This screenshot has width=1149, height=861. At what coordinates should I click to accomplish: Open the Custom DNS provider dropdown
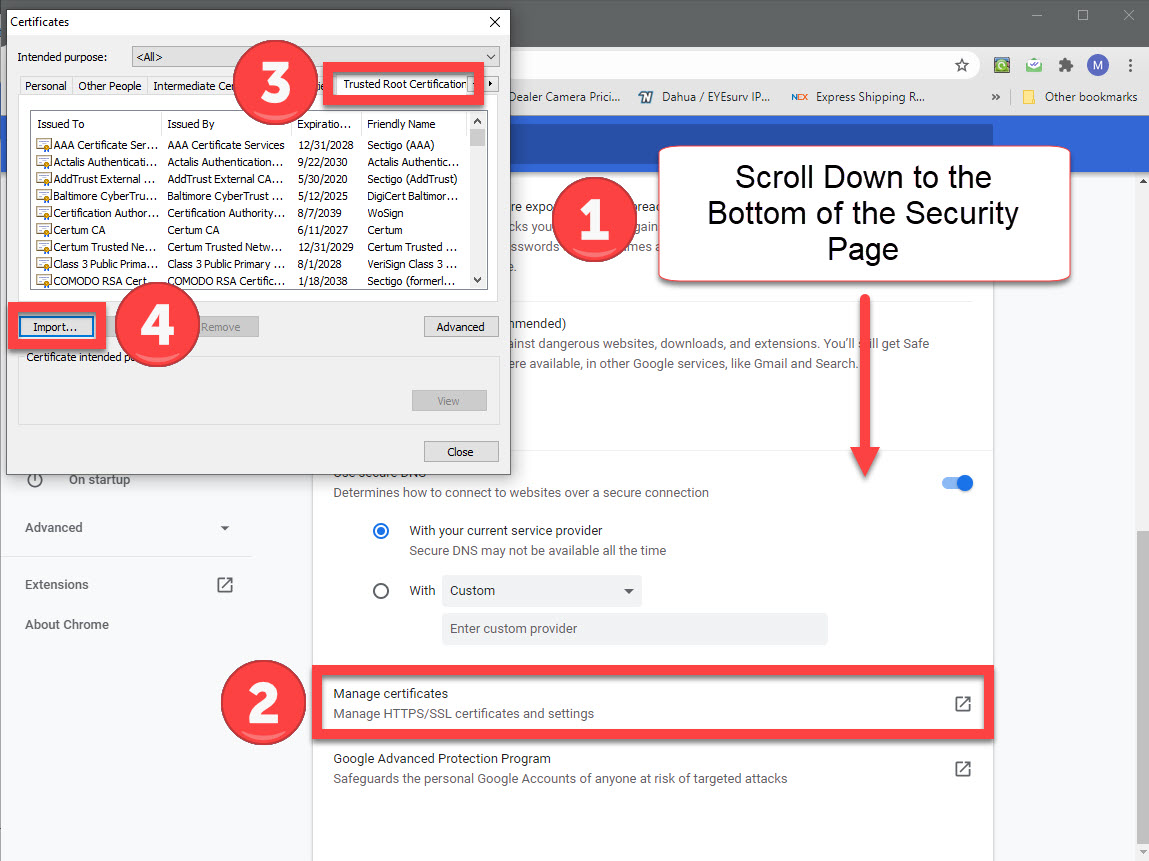541,591
